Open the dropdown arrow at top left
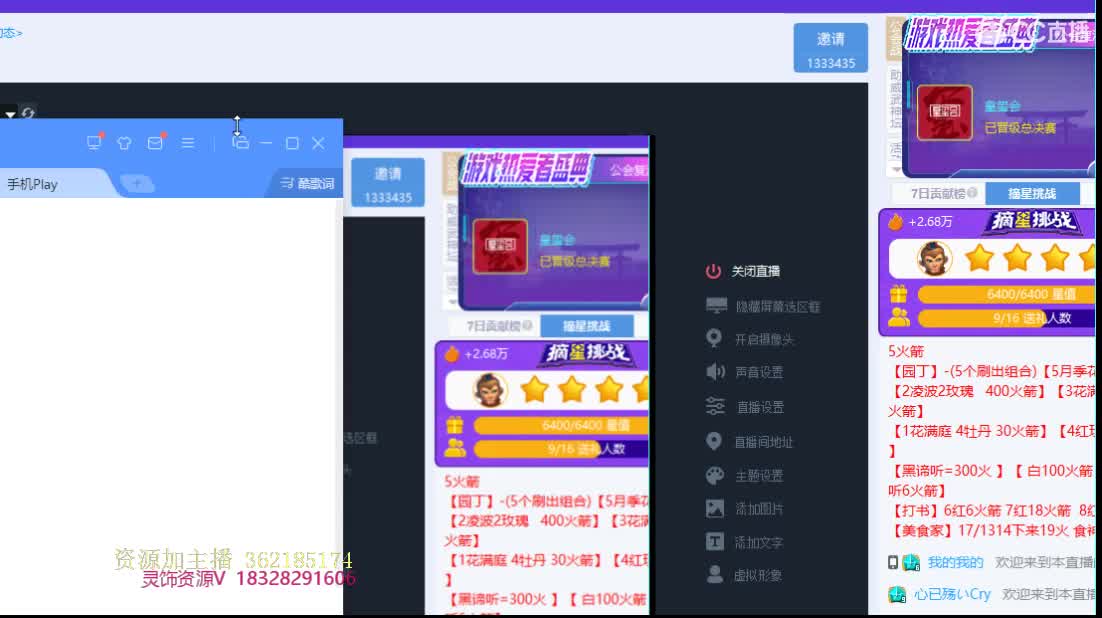Screen dimensions: 1102x618 pyautogui.click(x=10, y=112)
